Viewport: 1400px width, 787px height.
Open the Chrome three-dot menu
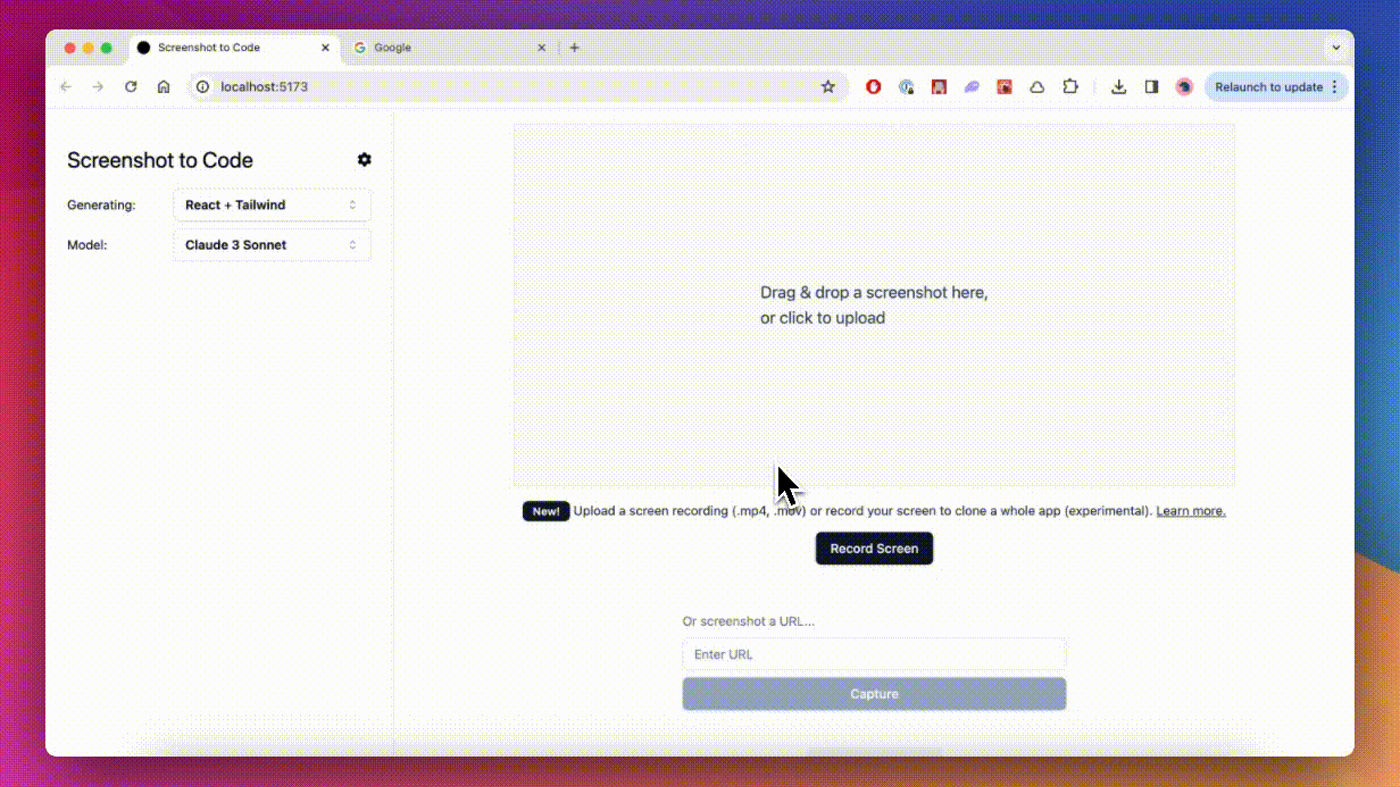coord(1334,87)
